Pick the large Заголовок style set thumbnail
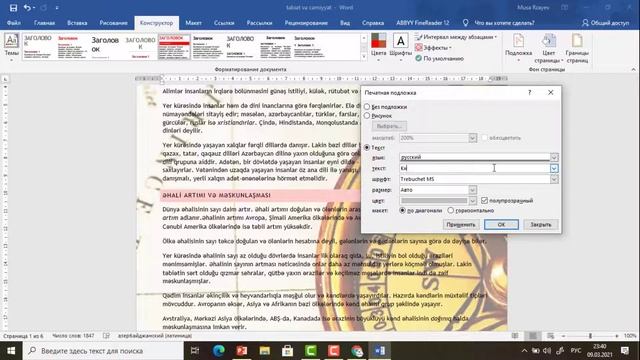640x360 pixels. point(105,47)
